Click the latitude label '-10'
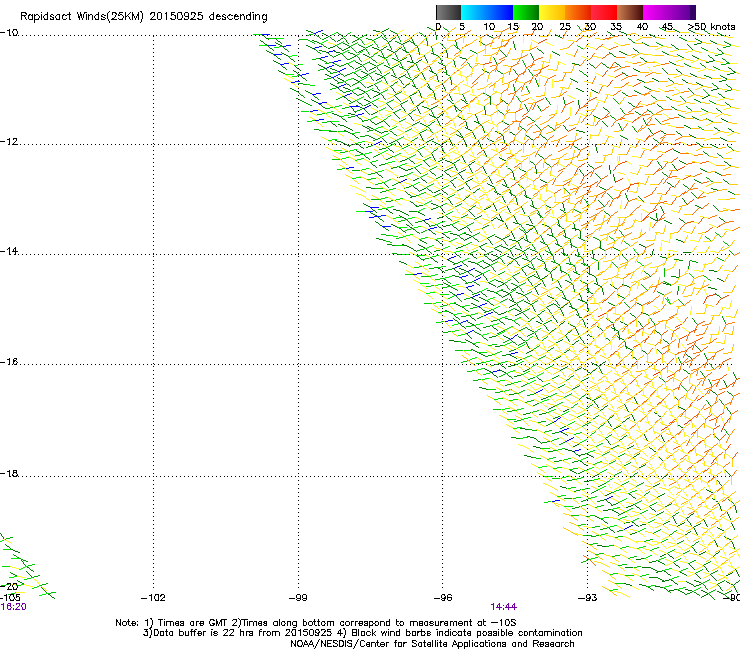Image resolution: width=740 pixels, height=650 pixels. point(9,33)
